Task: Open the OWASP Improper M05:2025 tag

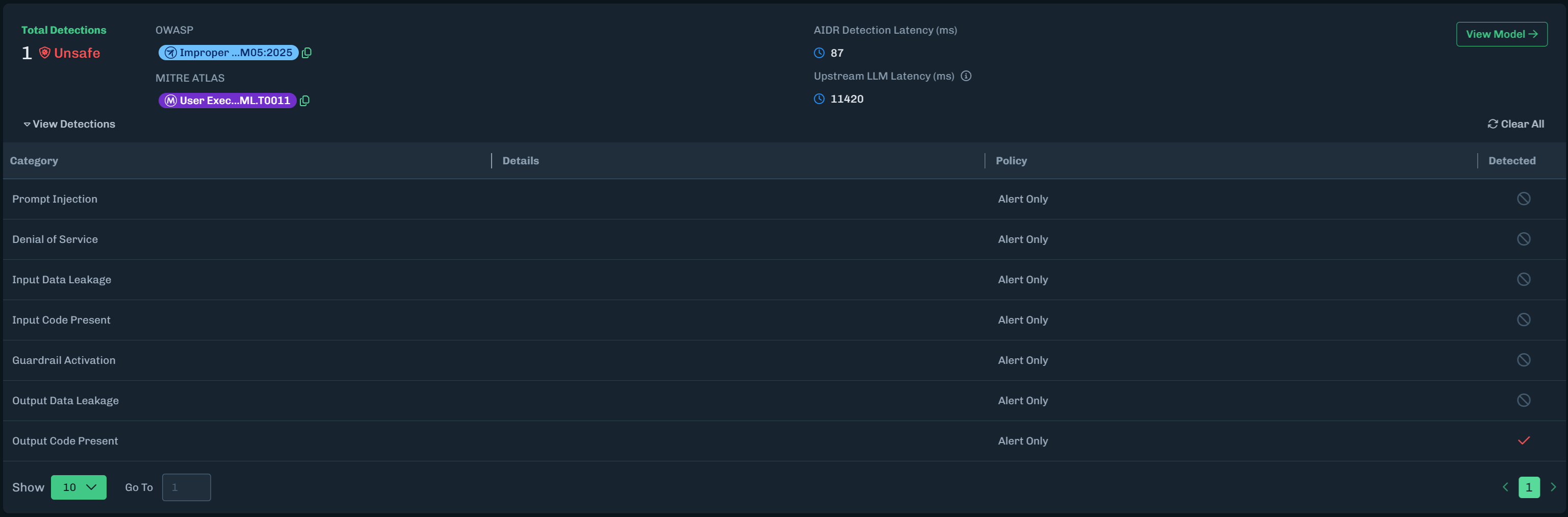Action: tap(228, 53)
